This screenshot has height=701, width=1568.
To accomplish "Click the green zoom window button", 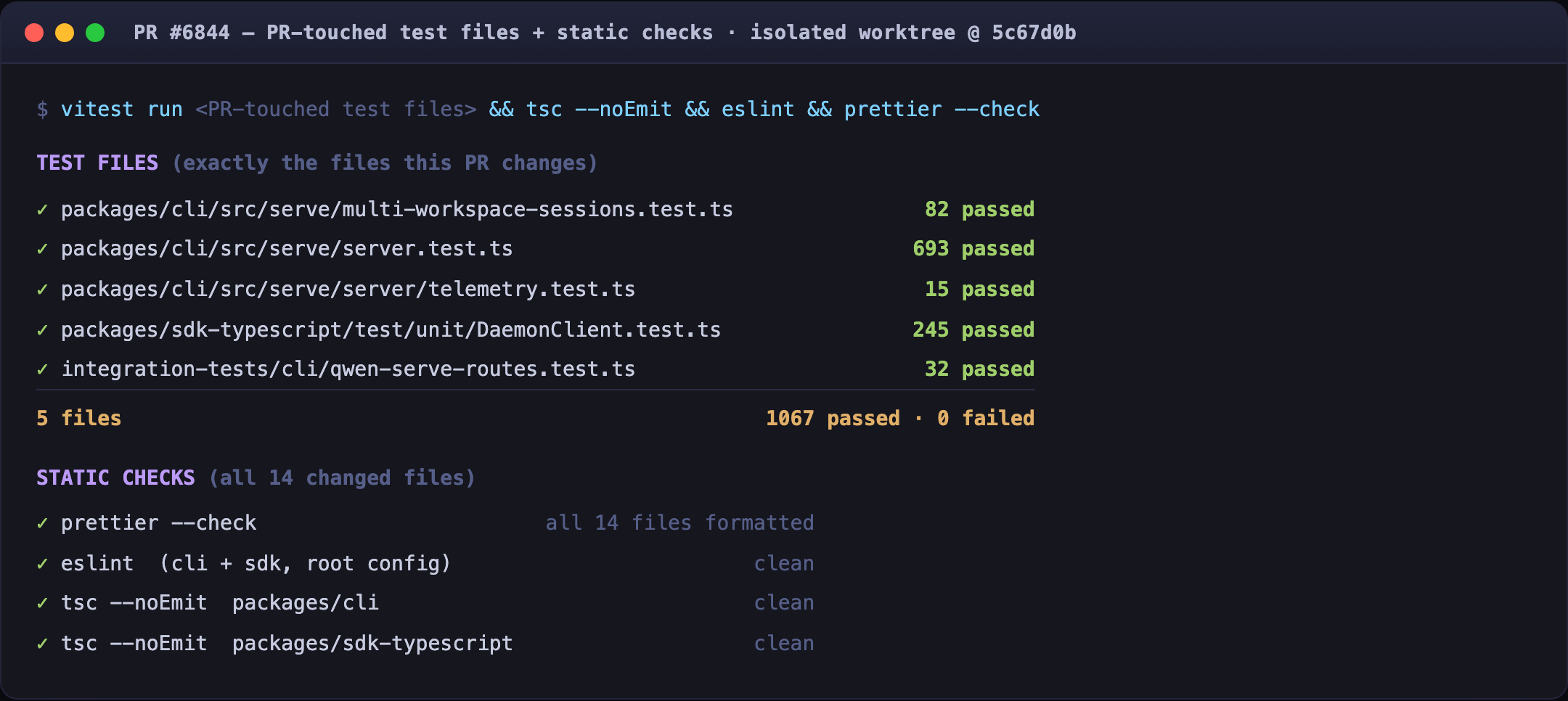I will [x=95, y=33].
